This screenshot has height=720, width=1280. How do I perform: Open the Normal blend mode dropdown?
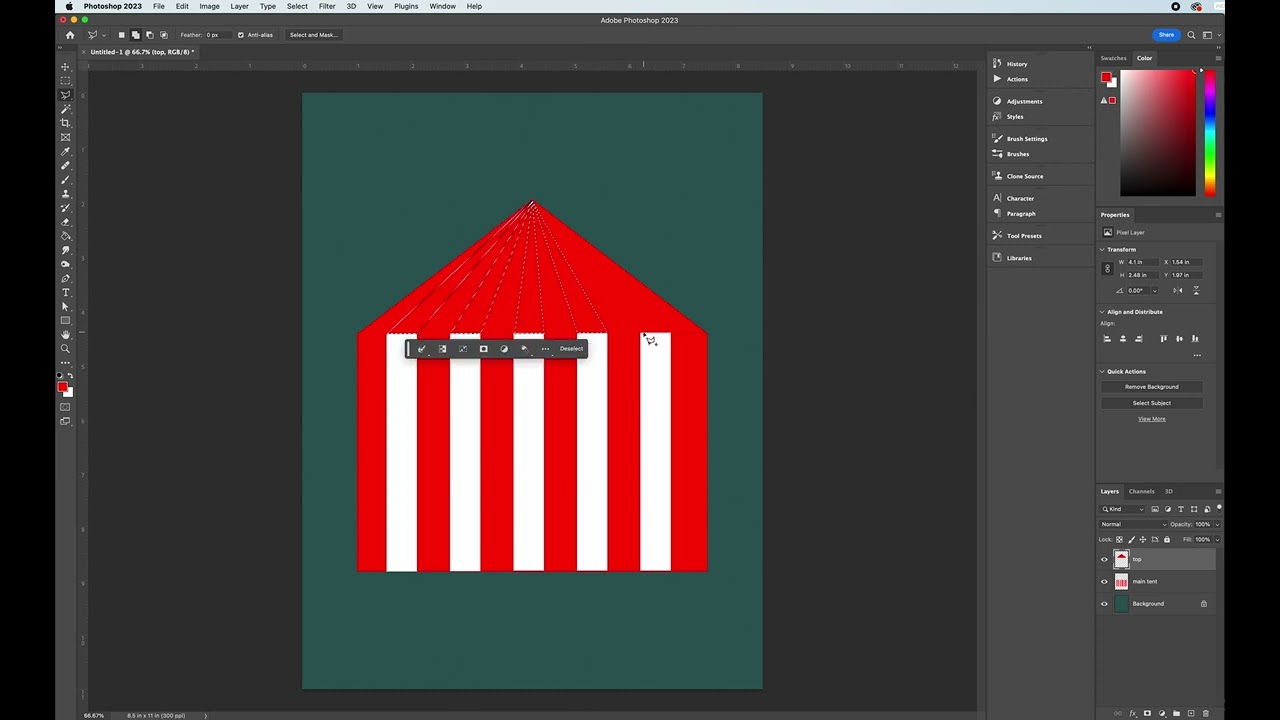coord(1134,524)
